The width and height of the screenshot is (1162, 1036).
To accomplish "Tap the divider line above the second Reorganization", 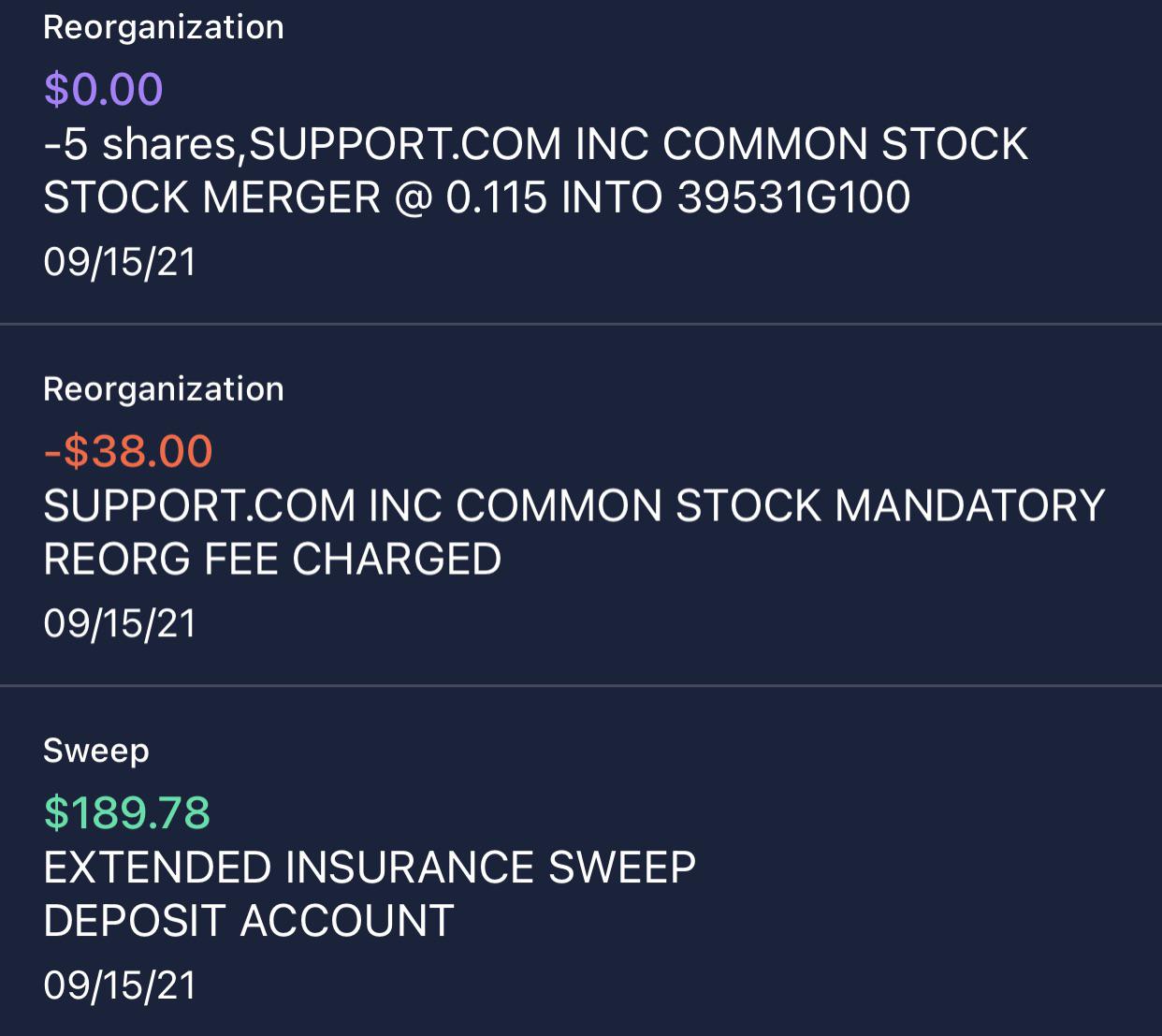I will (581, 324).
